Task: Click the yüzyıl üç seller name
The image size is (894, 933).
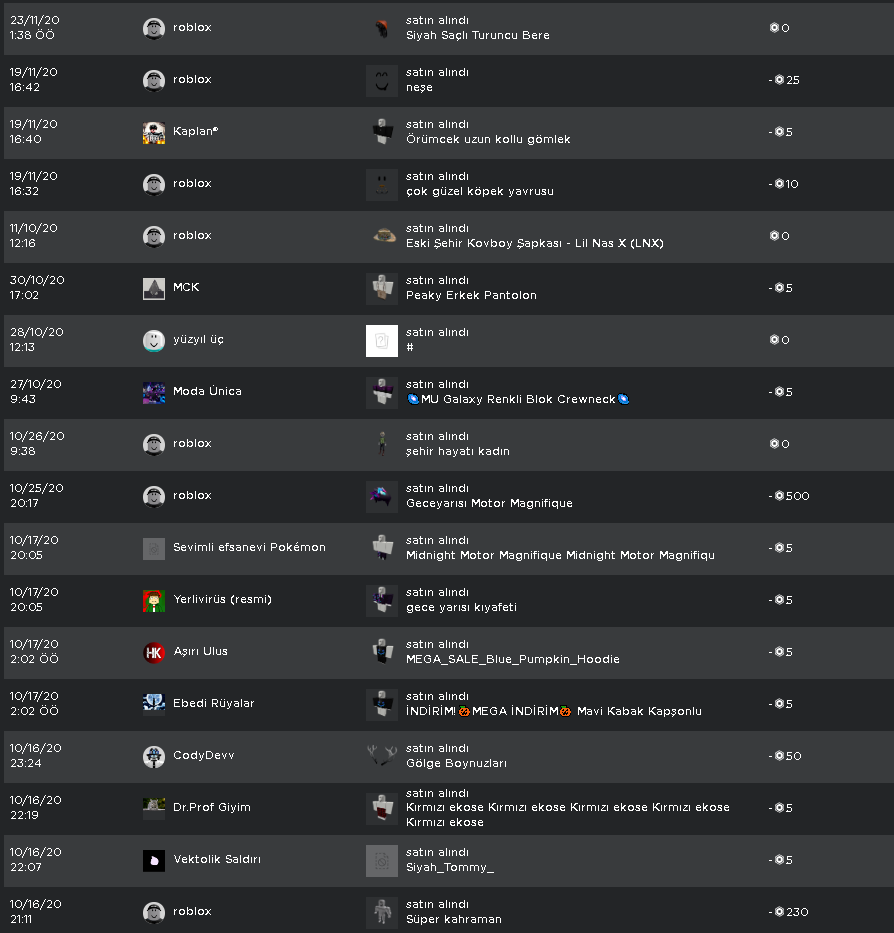Action: 198,339
